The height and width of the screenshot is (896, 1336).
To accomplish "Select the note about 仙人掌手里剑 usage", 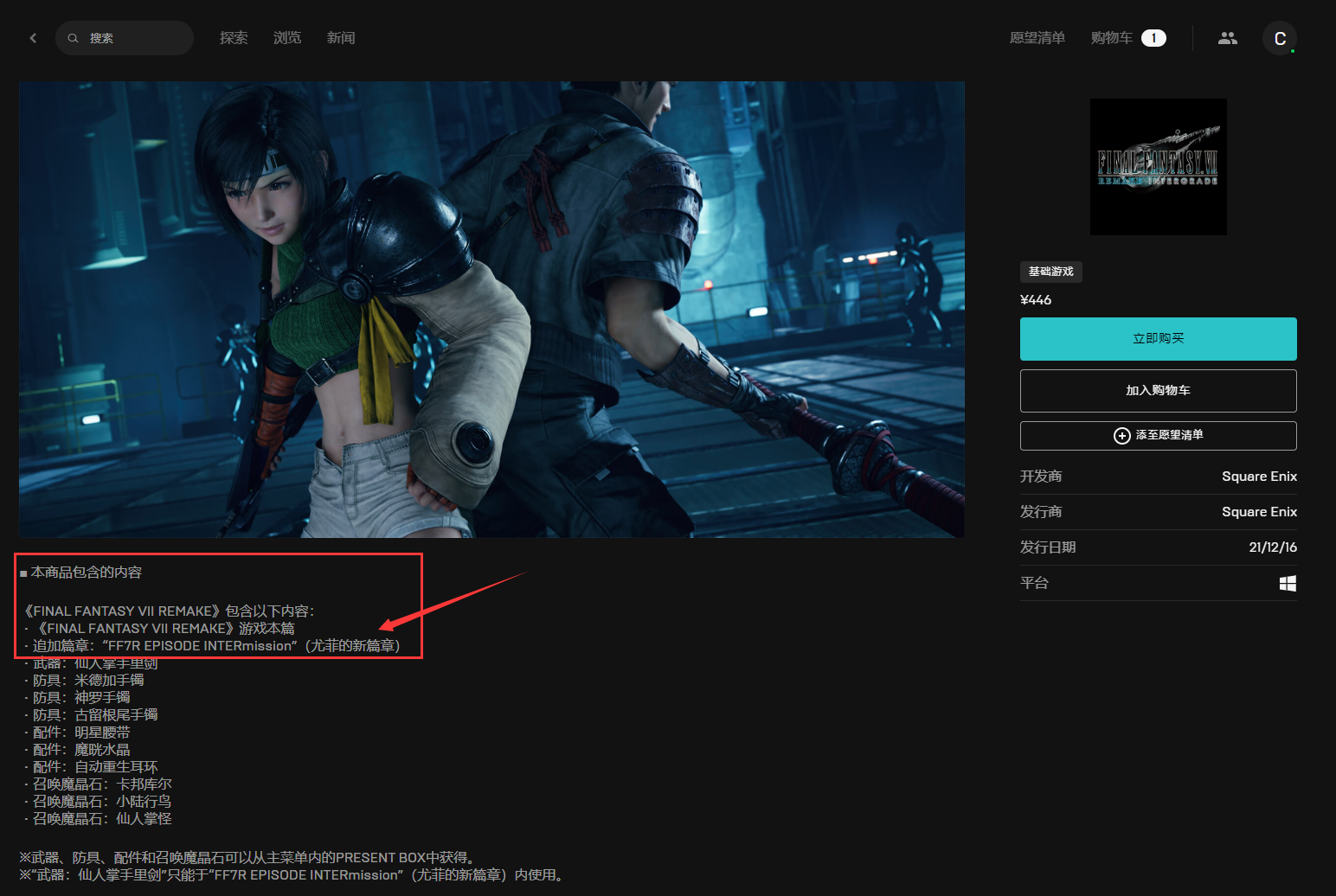I will (293, 875).
